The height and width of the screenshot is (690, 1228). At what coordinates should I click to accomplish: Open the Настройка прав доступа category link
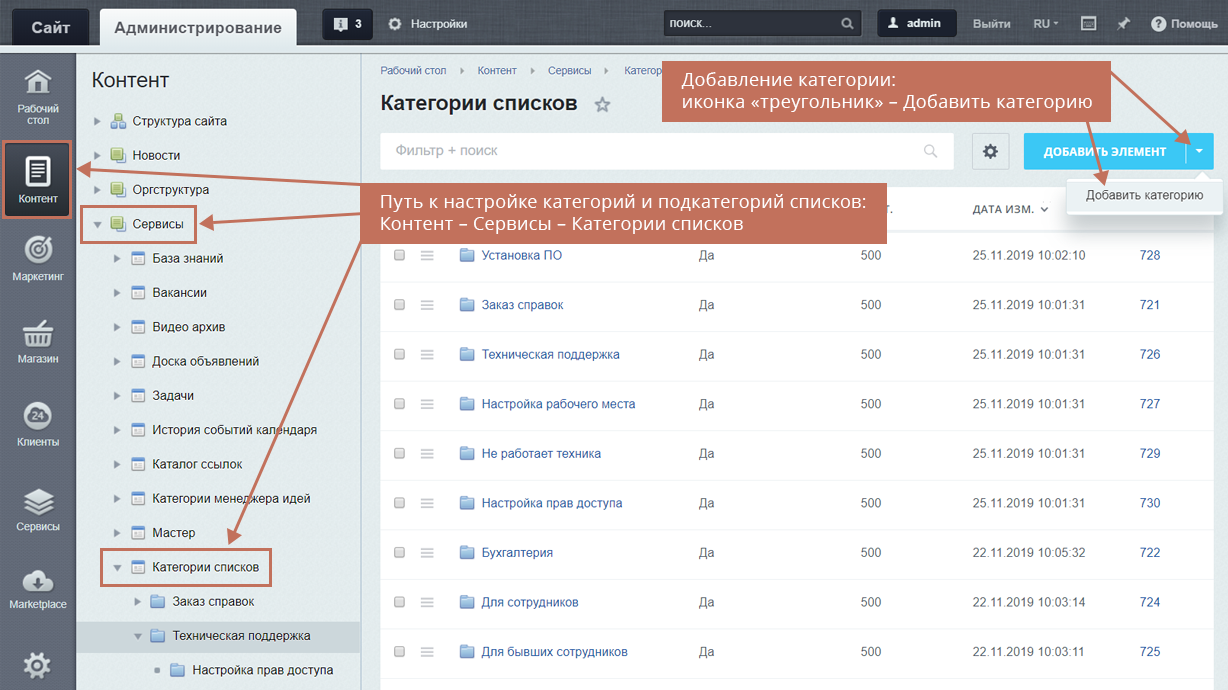[551, 503]
